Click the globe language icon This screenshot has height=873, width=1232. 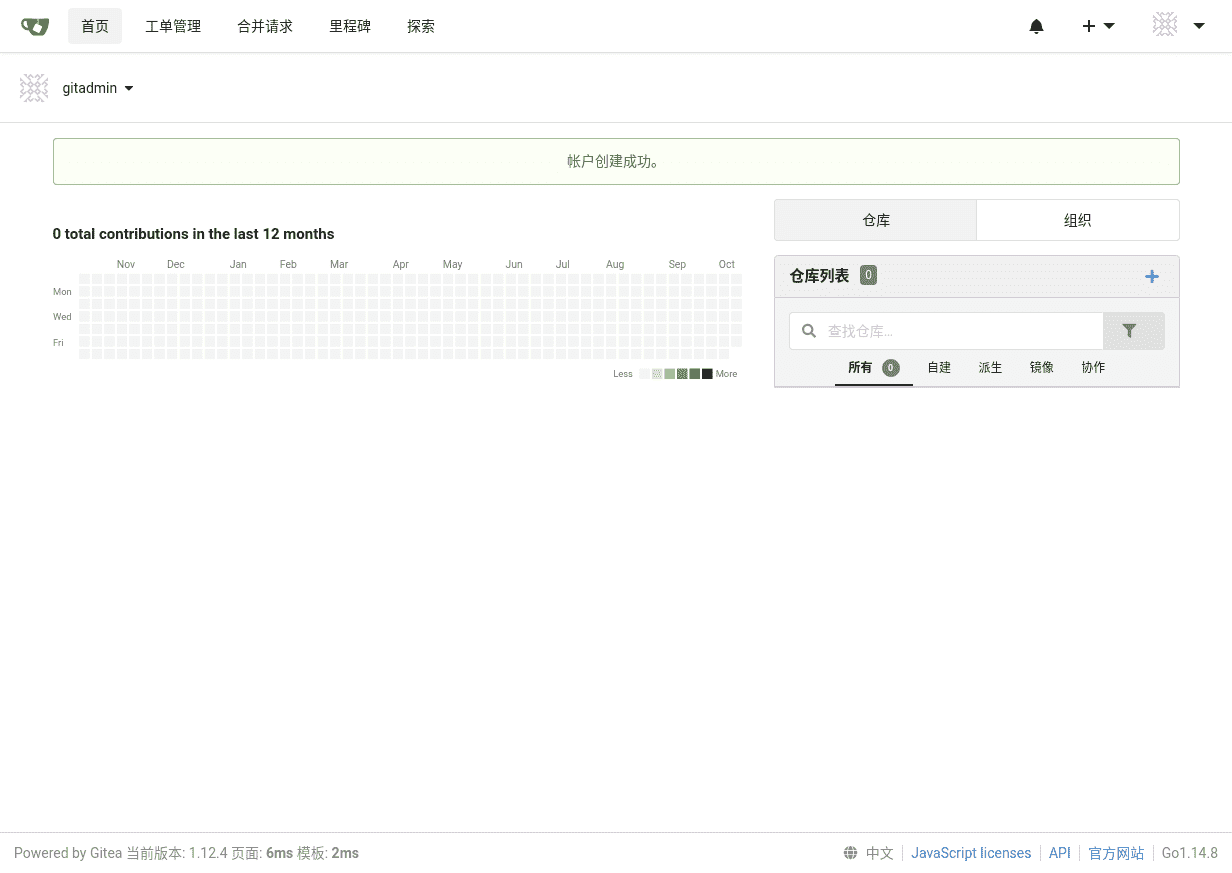point(850,853)
